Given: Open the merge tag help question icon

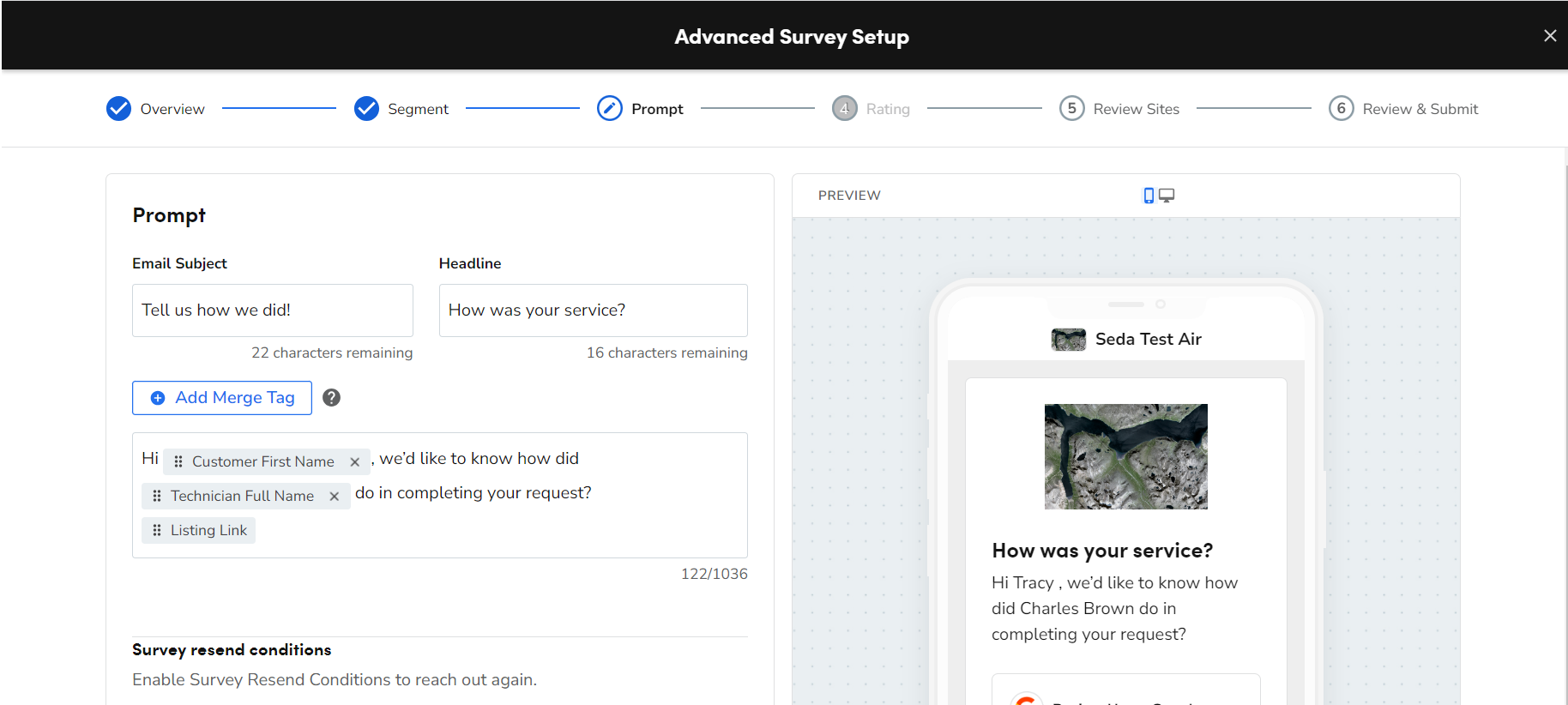Looking at the screenshot, I should click(331, 398).
